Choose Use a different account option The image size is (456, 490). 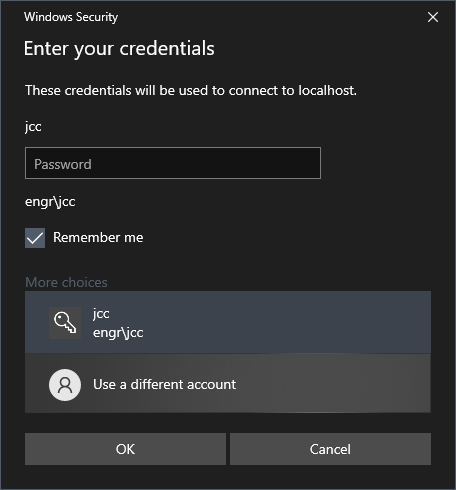228,383
